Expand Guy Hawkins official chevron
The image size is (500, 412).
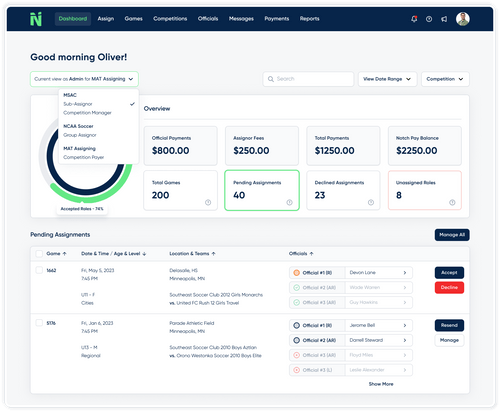(405, 302)
